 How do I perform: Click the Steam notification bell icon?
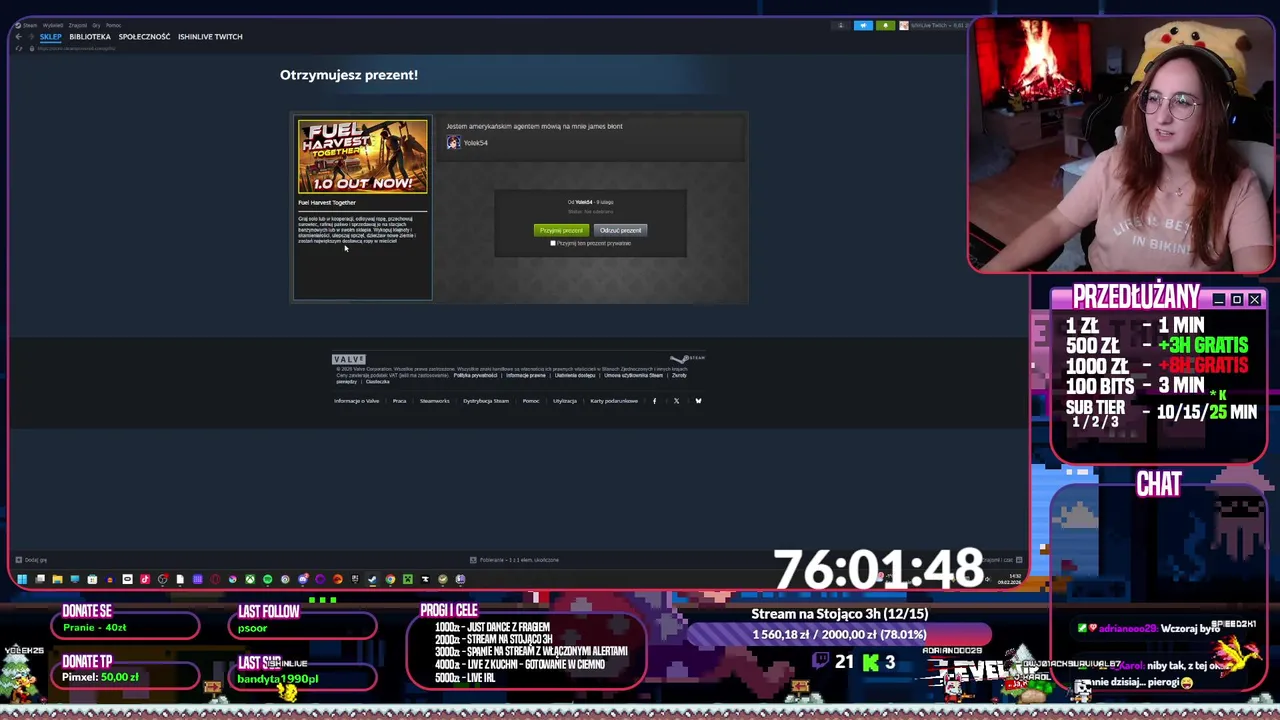point(886,26)
